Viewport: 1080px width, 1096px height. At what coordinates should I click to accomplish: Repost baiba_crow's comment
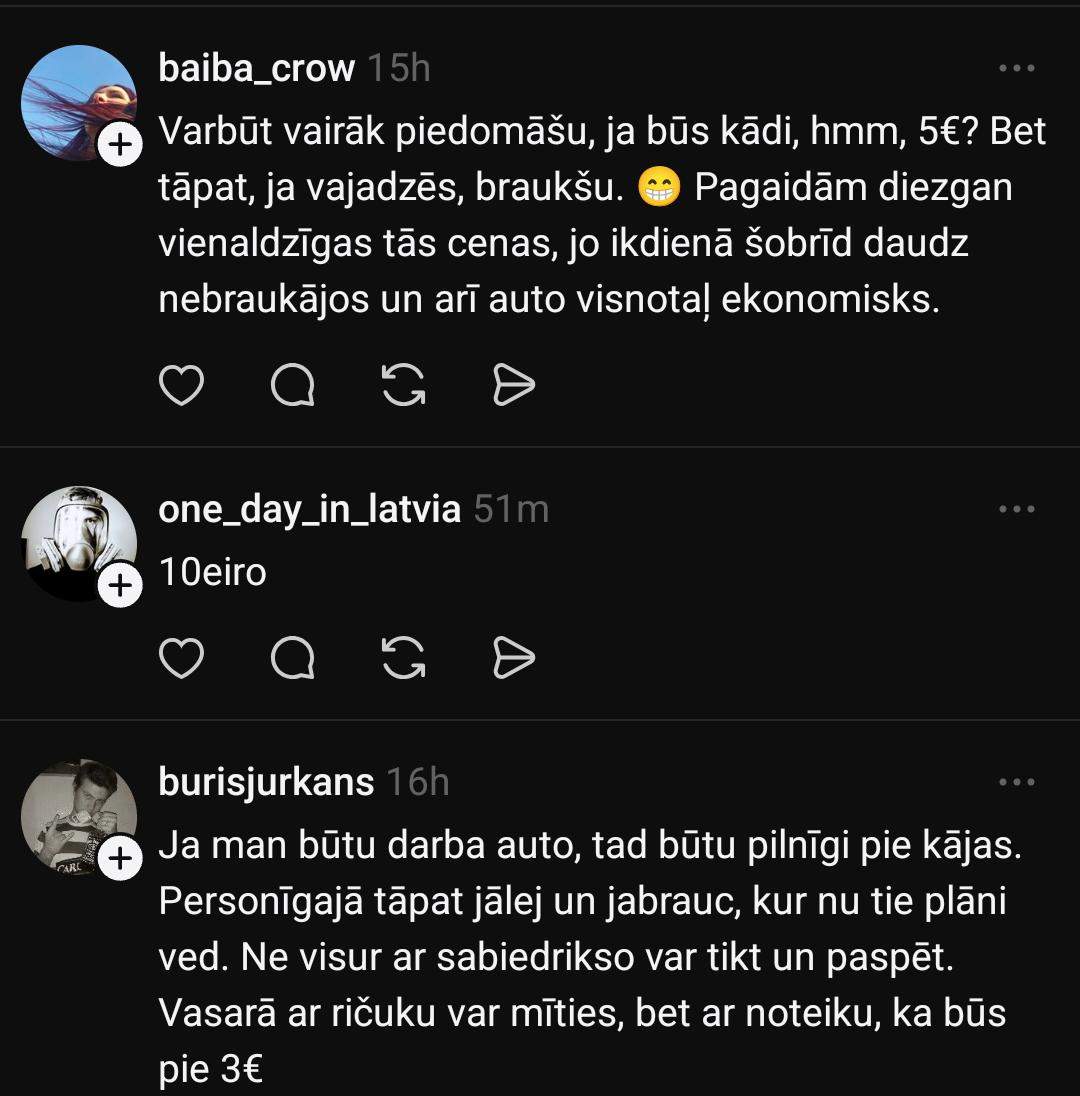pos(404,385)
